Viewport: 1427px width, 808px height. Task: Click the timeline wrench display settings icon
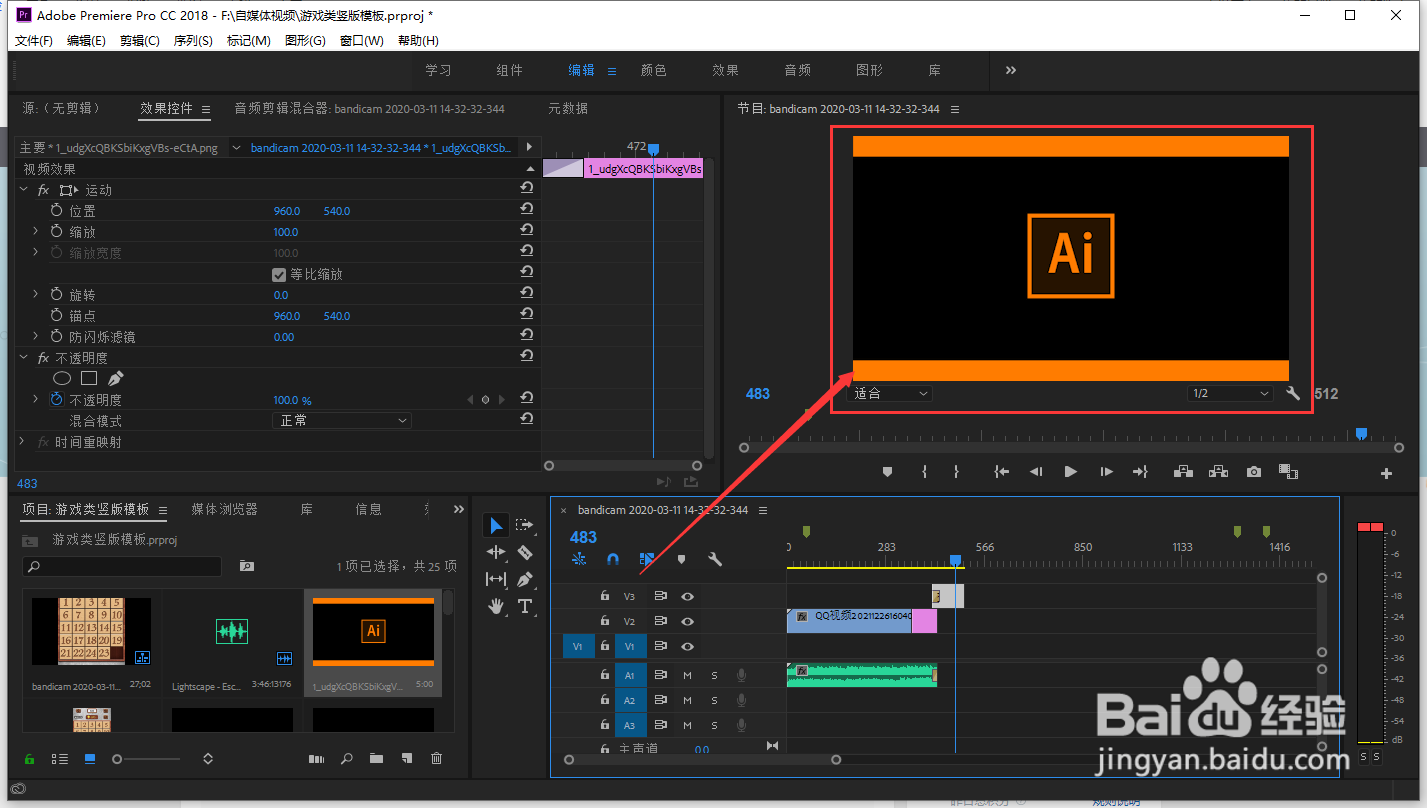pos(715,560)
